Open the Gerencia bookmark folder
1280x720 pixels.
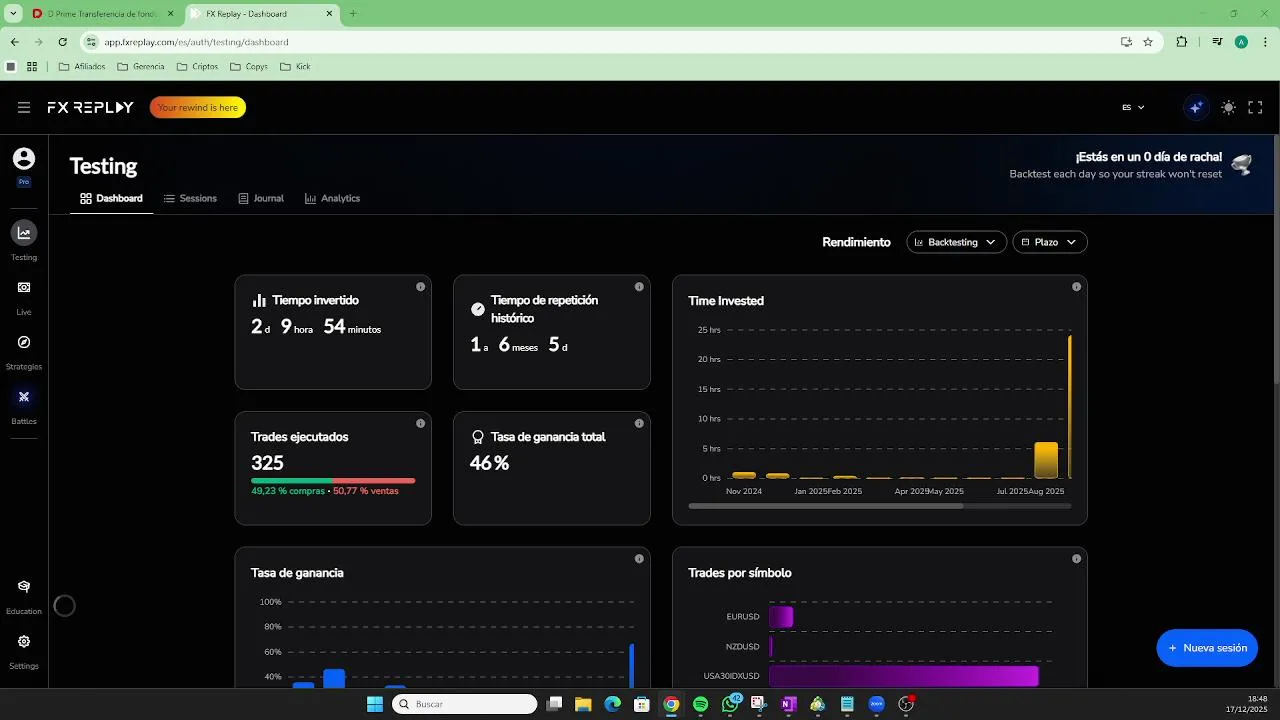click(141, 67)
